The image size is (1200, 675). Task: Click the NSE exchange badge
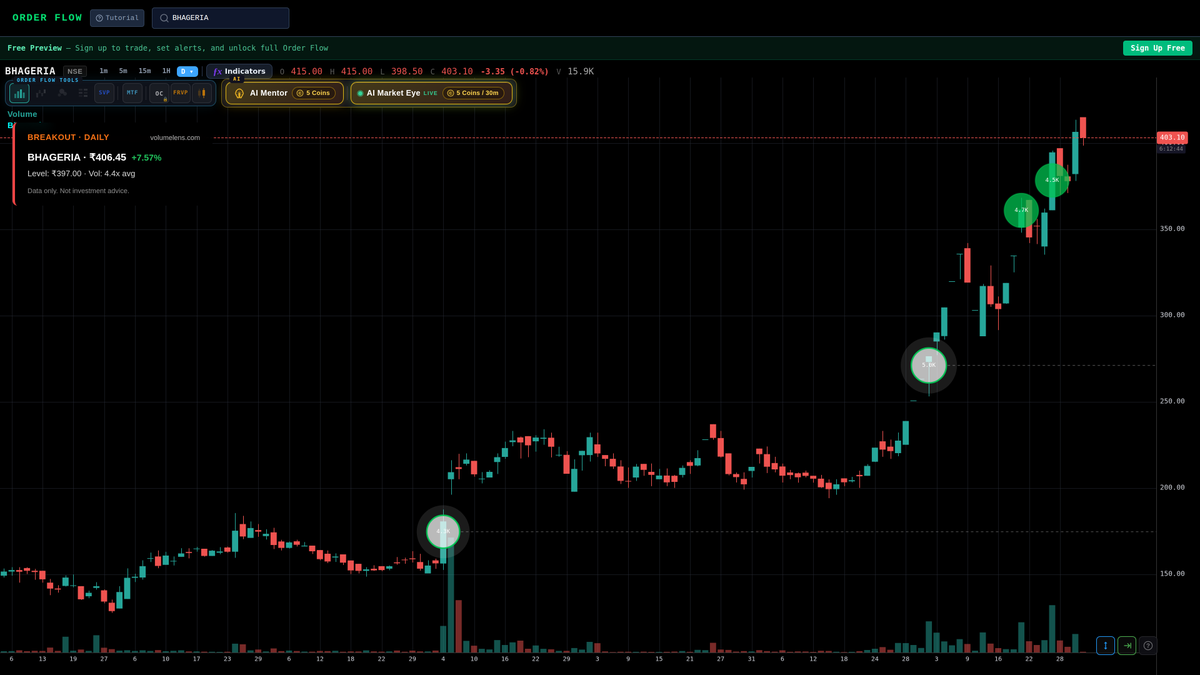pyautogui.click(x=75, y=71)
